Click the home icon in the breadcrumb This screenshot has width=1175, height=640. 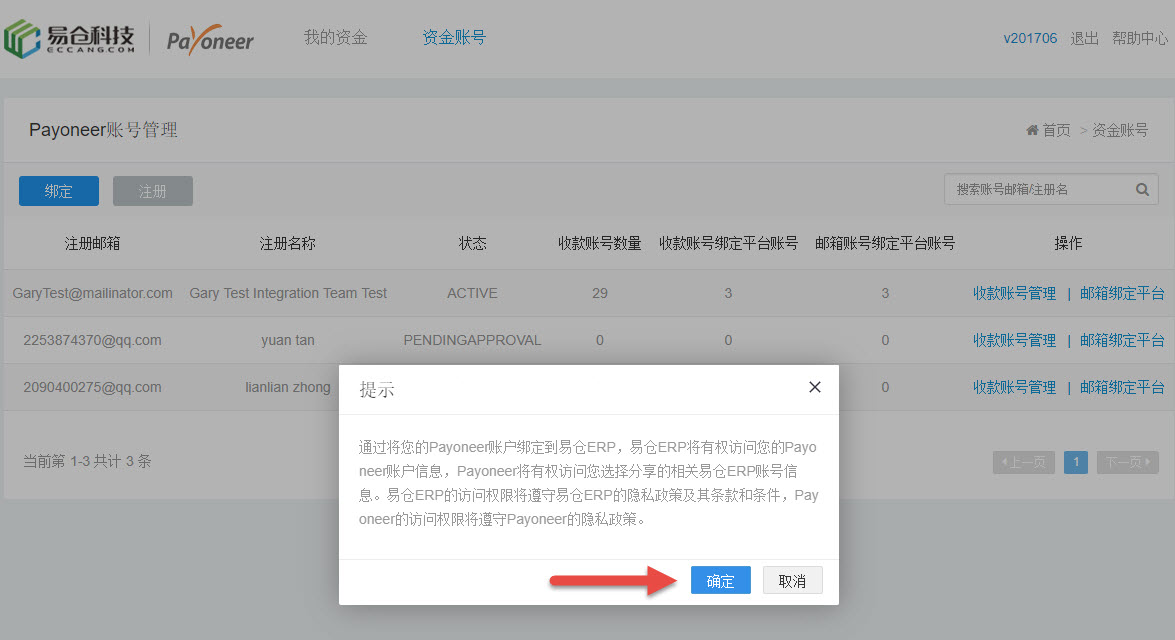pyautogui.click(x=1032, y=130)
